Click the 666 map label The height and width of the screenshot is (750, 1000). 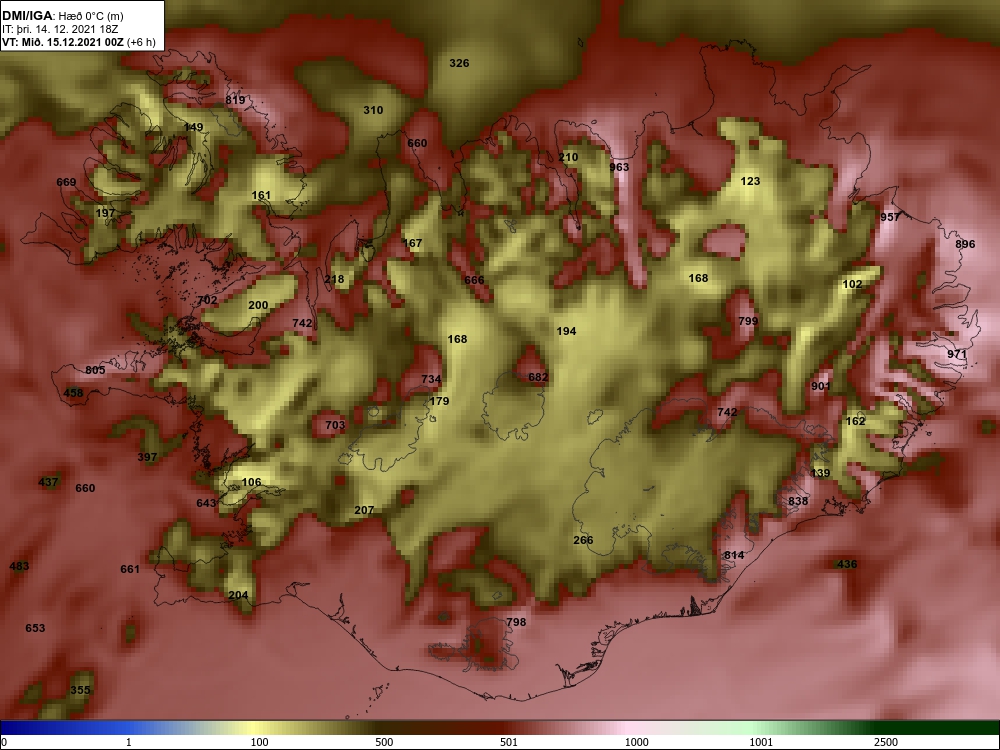(474, 279)
